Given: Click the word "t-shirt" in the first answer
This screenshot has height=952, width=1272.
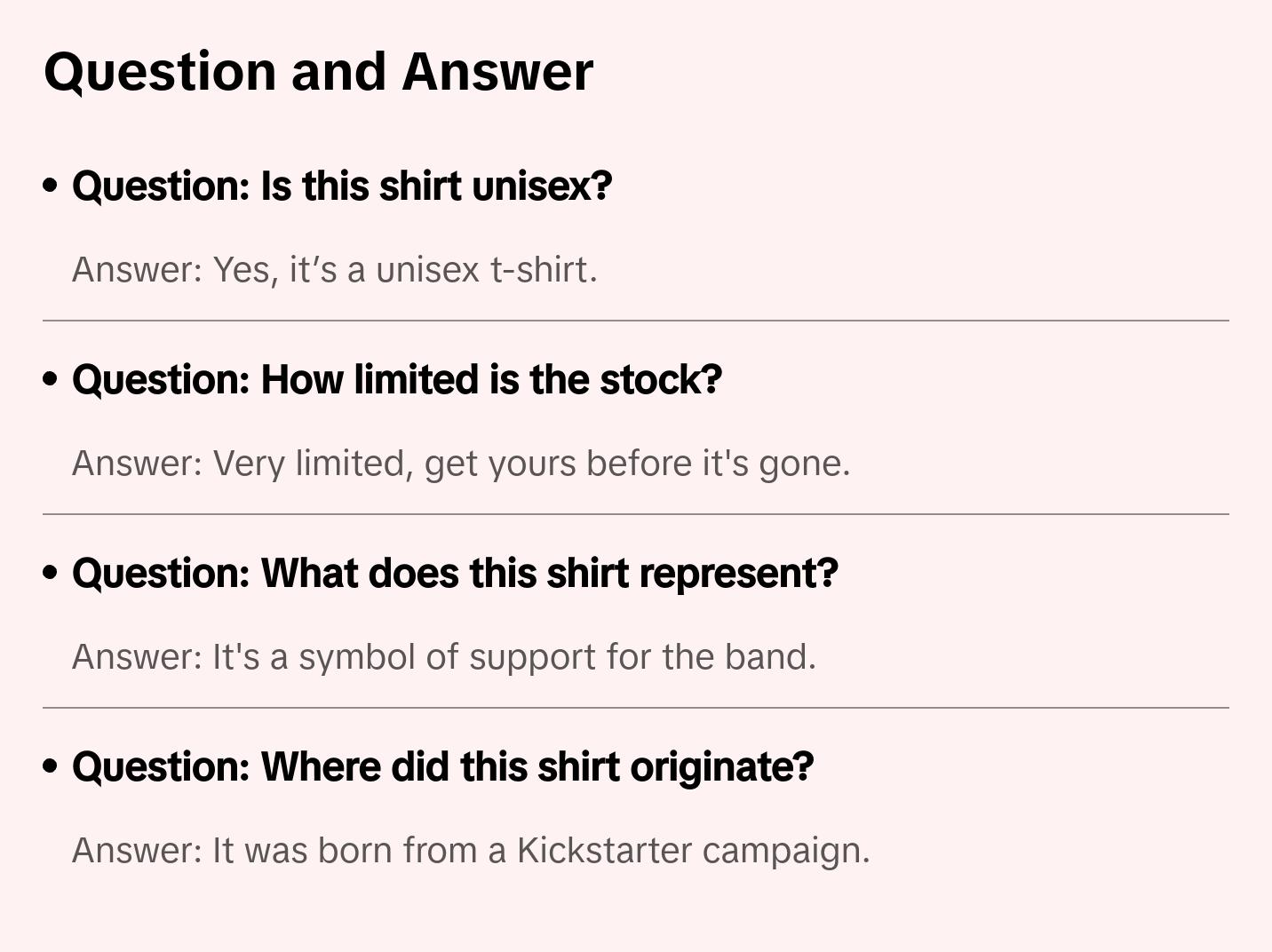Looking at the screenshot, I should pos(542,270).
